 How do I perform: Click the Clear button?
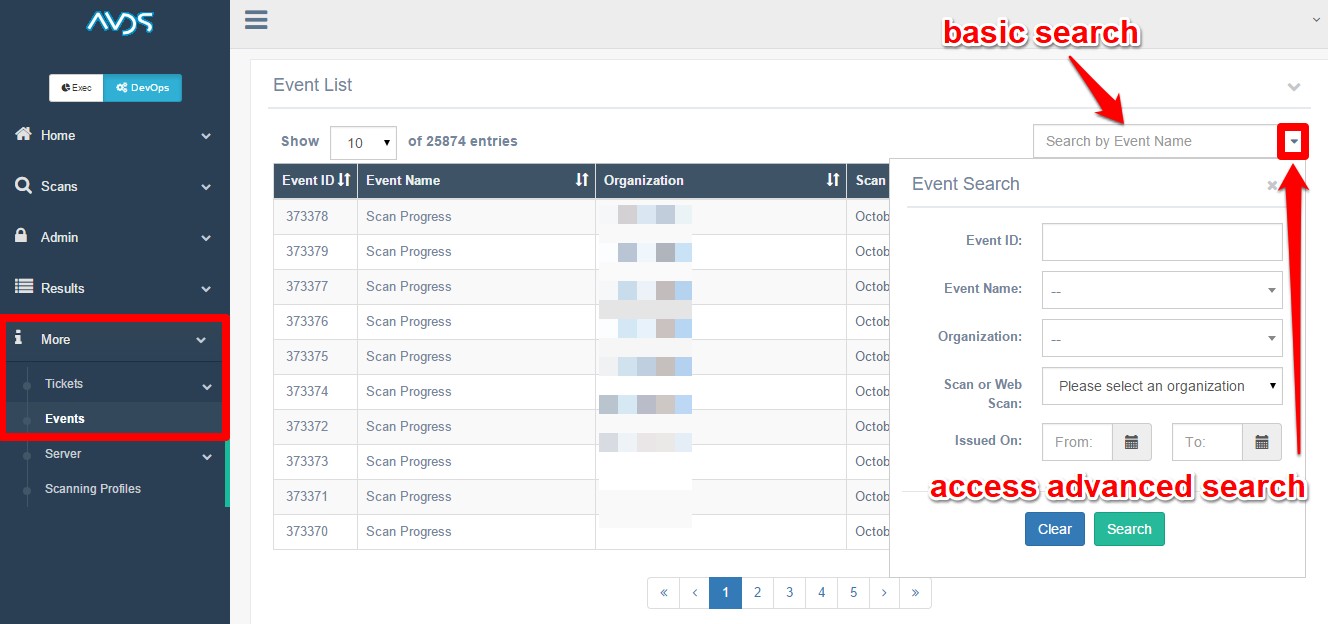click(x=1055, y=529)
